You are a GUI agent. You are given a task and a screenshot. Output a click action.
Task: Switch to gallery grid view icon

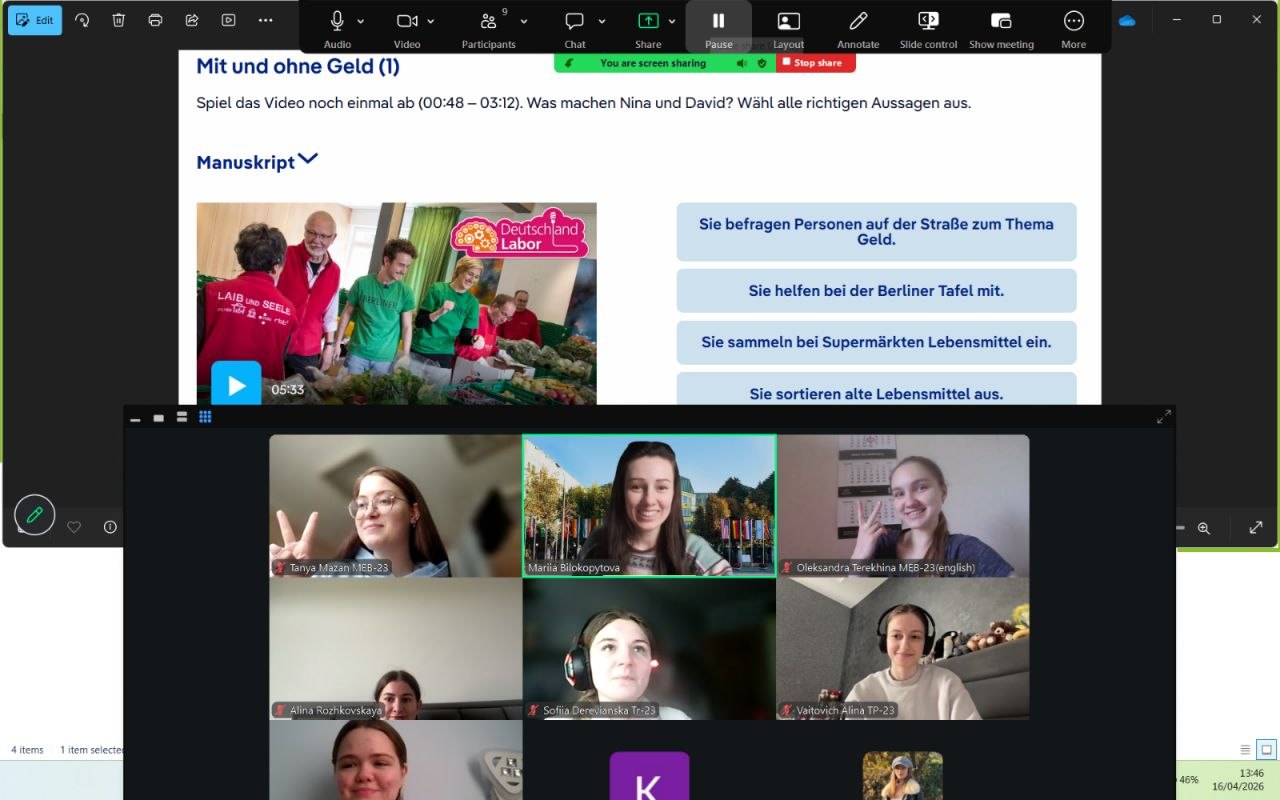click(x=205, y=417)
